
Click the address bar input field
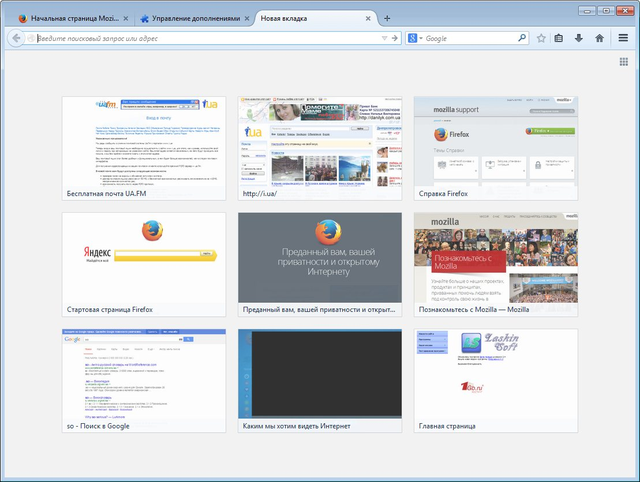tap(200, 38)
